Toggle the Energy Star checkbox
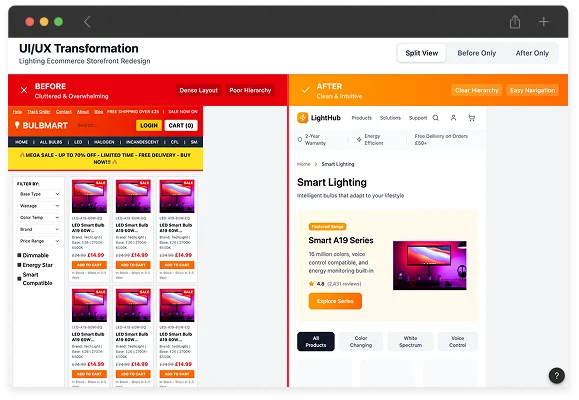 point(19,265)
